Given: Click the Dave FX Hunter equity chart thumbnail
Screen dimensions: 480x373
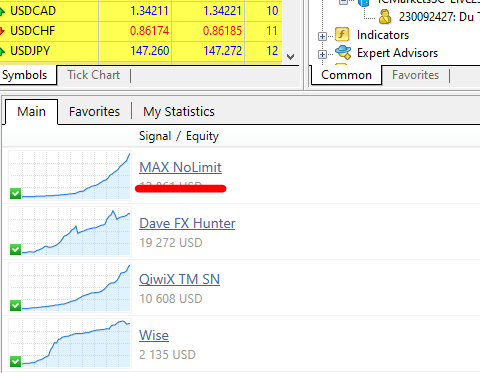Looking at the screenshot, I should click(x=70, y=231).
